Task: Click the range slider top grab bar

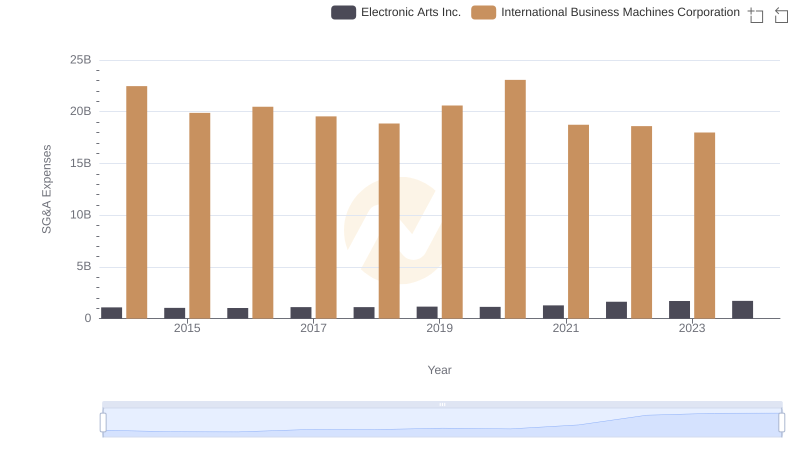Action: [x=442, y=404]
